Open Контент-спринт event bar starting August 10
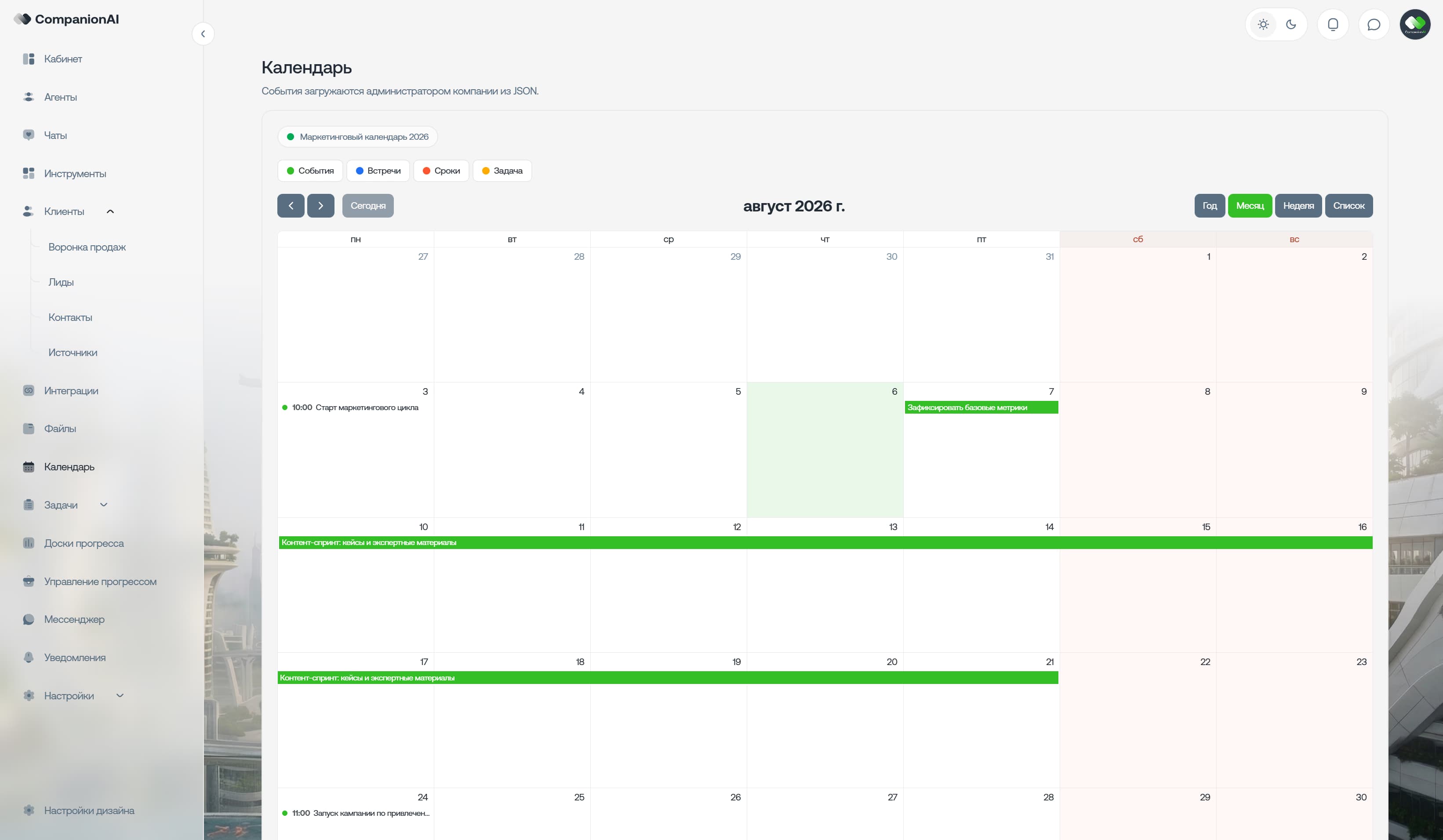Viewport: 1443px width, 840px height. [826, 543]
